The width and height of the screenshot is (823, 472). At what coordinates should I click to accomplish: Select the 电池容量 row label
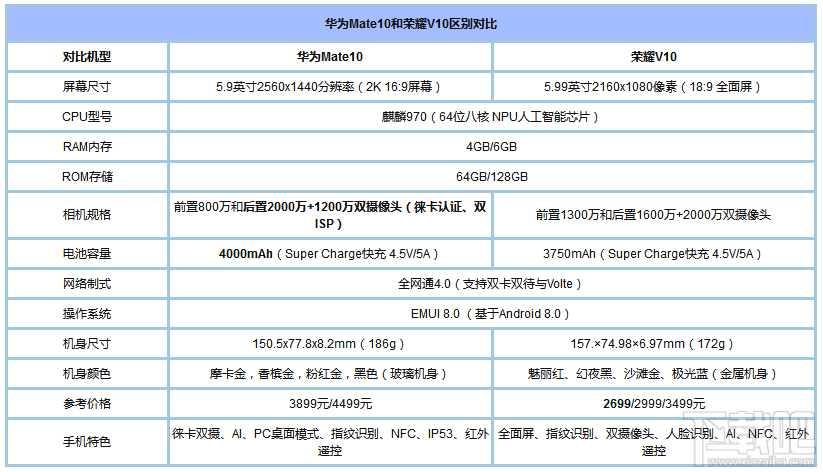coord(87,254)
